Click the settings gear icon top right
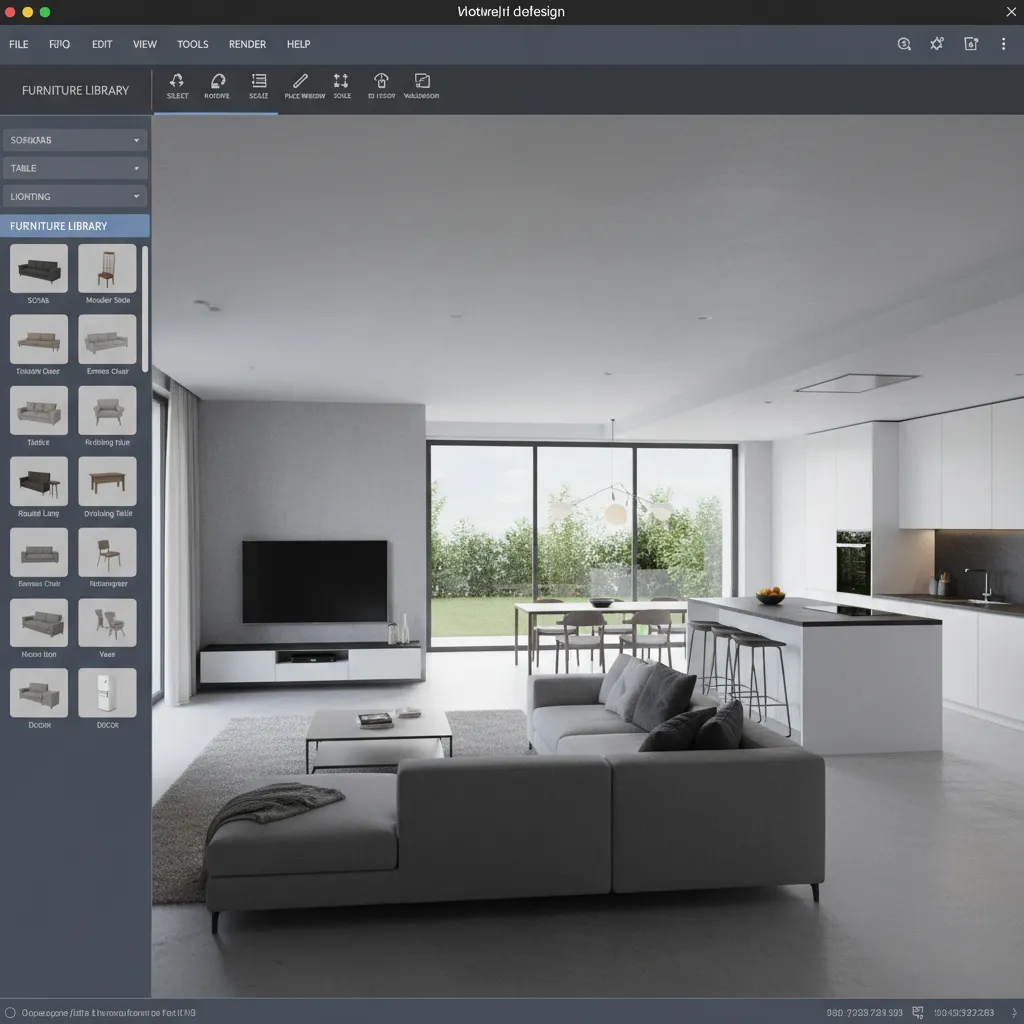The width and height of the screenshot is (1024, 1024). [936, 44]
